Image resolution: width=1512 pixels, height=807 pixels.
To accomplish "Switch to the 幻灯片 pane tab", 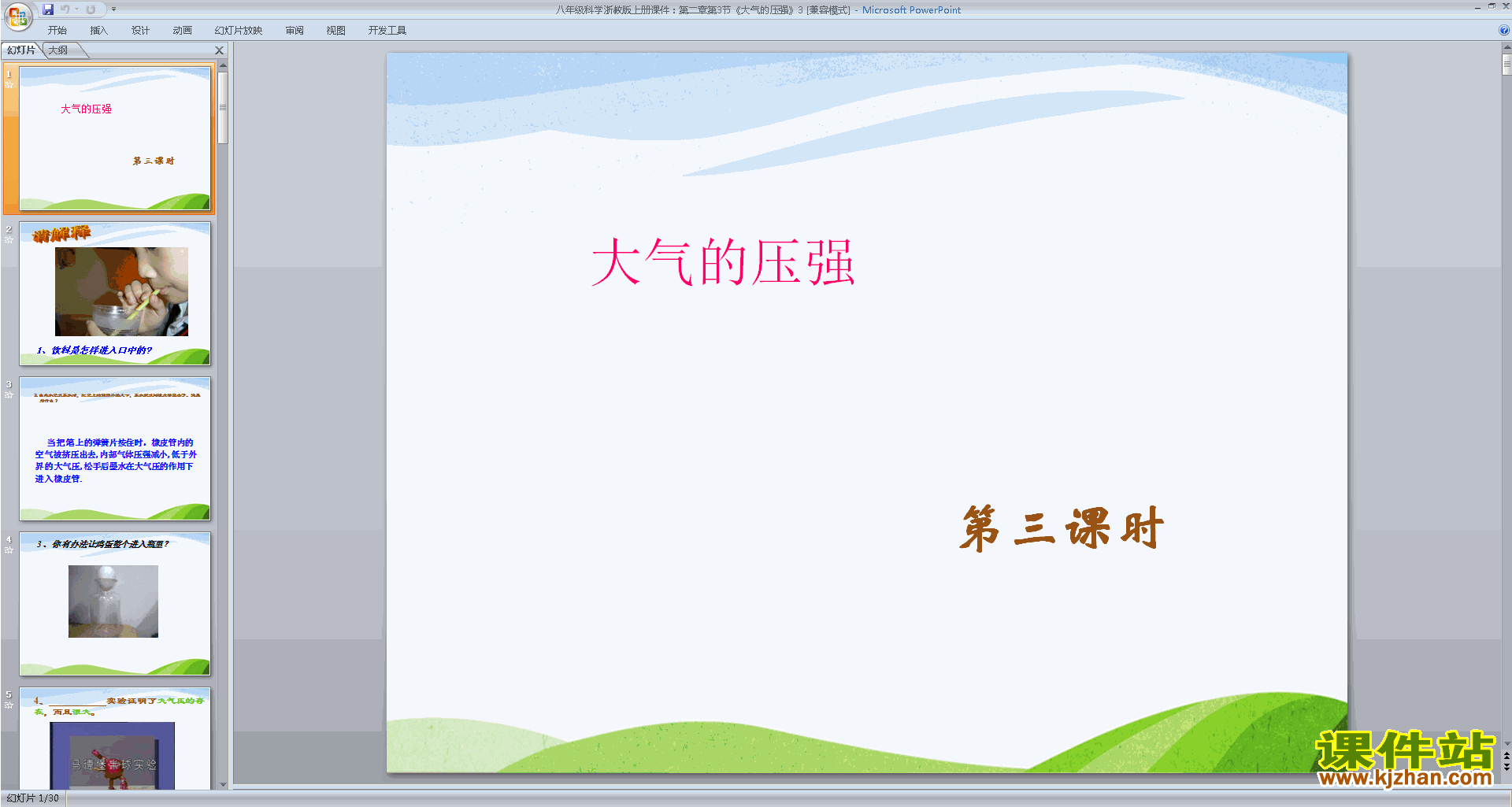I will 21,50.
